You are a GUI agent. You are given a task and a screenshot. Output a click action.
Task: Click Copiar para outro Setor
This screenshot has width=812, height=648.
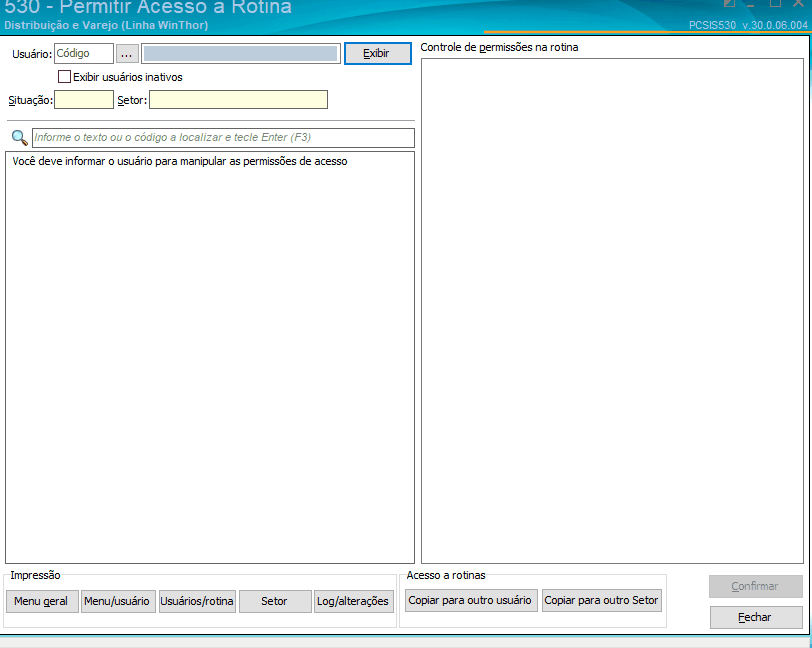click(x=602, y=600)
